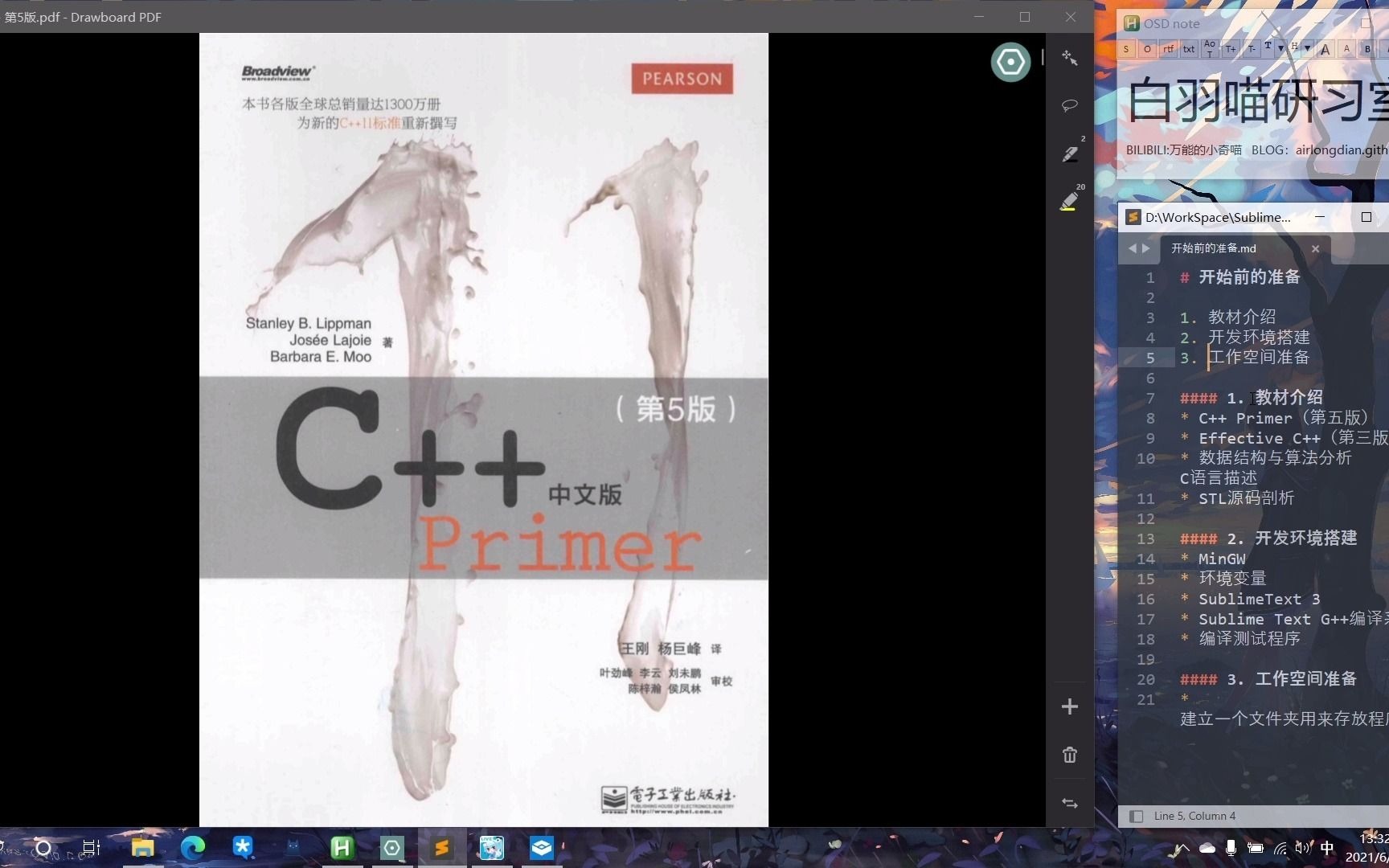Screen dimensions: 1389x868
Task: Switch to Drawboard PDF via taskbar icon
Action: (x=391, y=848)
